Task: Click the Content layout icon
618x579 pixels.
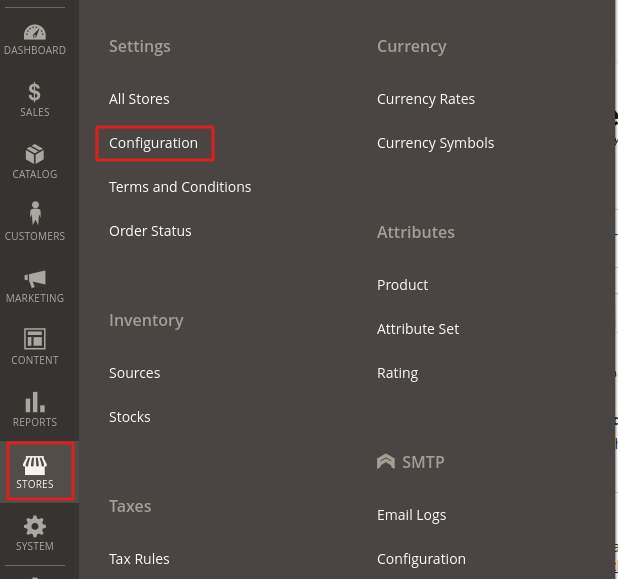Action: 35,340
